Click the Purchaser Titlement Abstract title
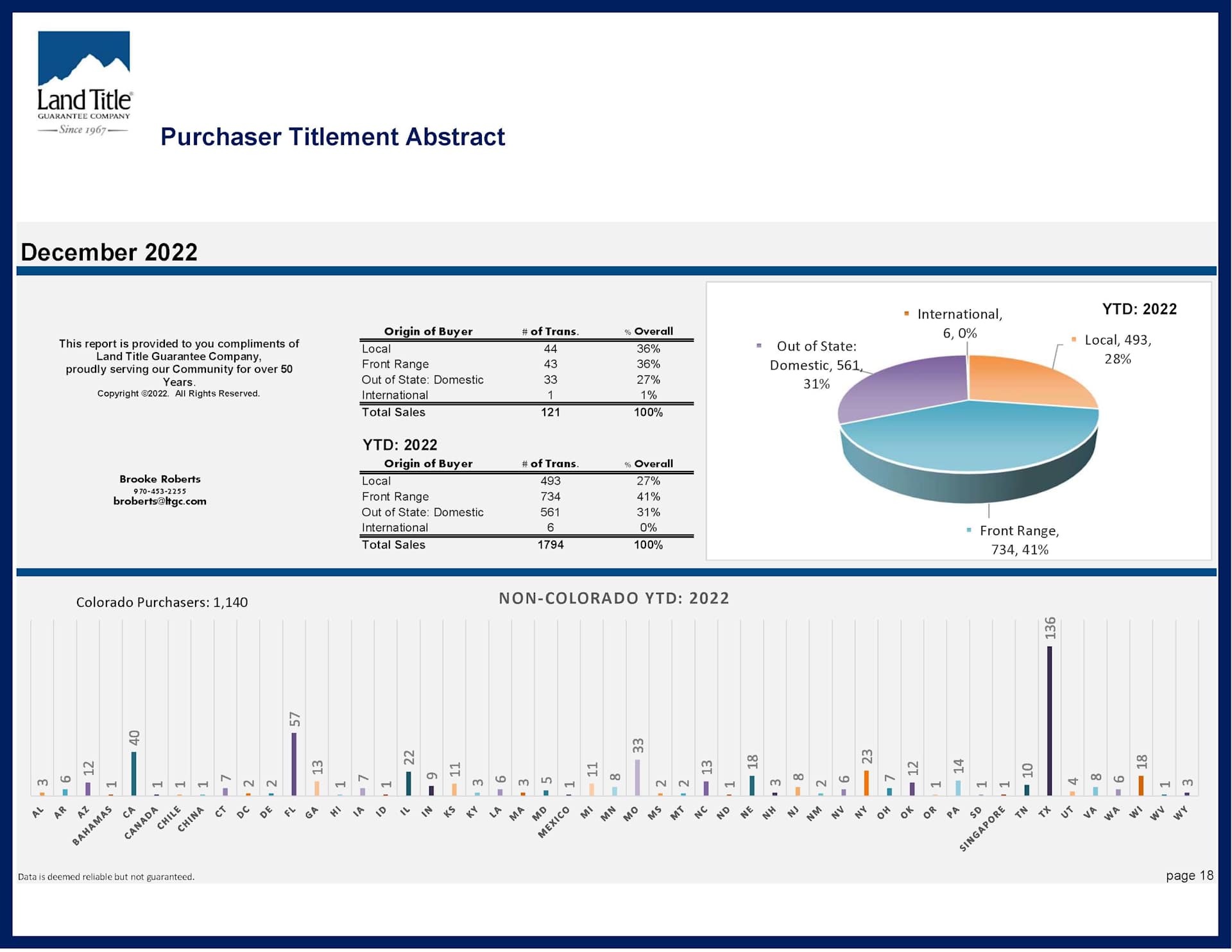Viewport: 1232px width, 952px height. coord(332,137)
